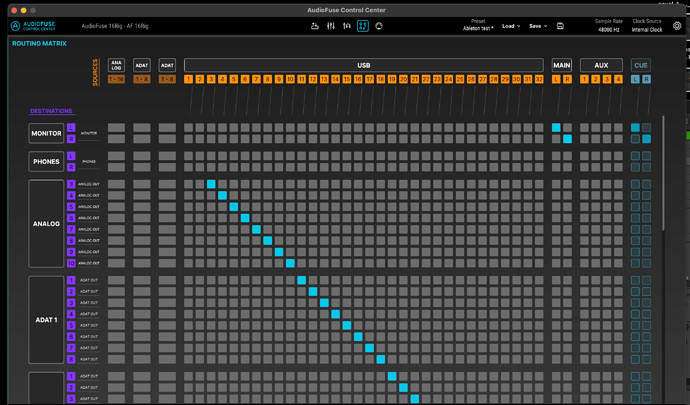Click the MONITOR destination group button
The image size is (690, 405).
[x=46, y=133]
